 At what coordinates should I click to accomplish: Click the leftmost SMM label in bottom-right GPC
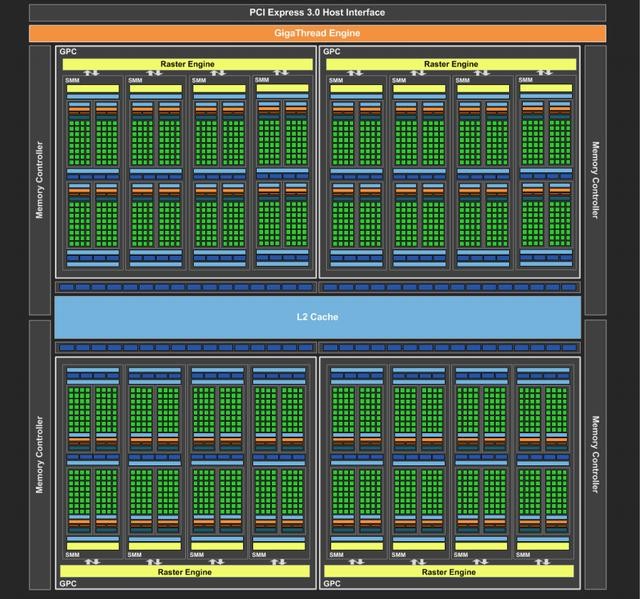336,555
